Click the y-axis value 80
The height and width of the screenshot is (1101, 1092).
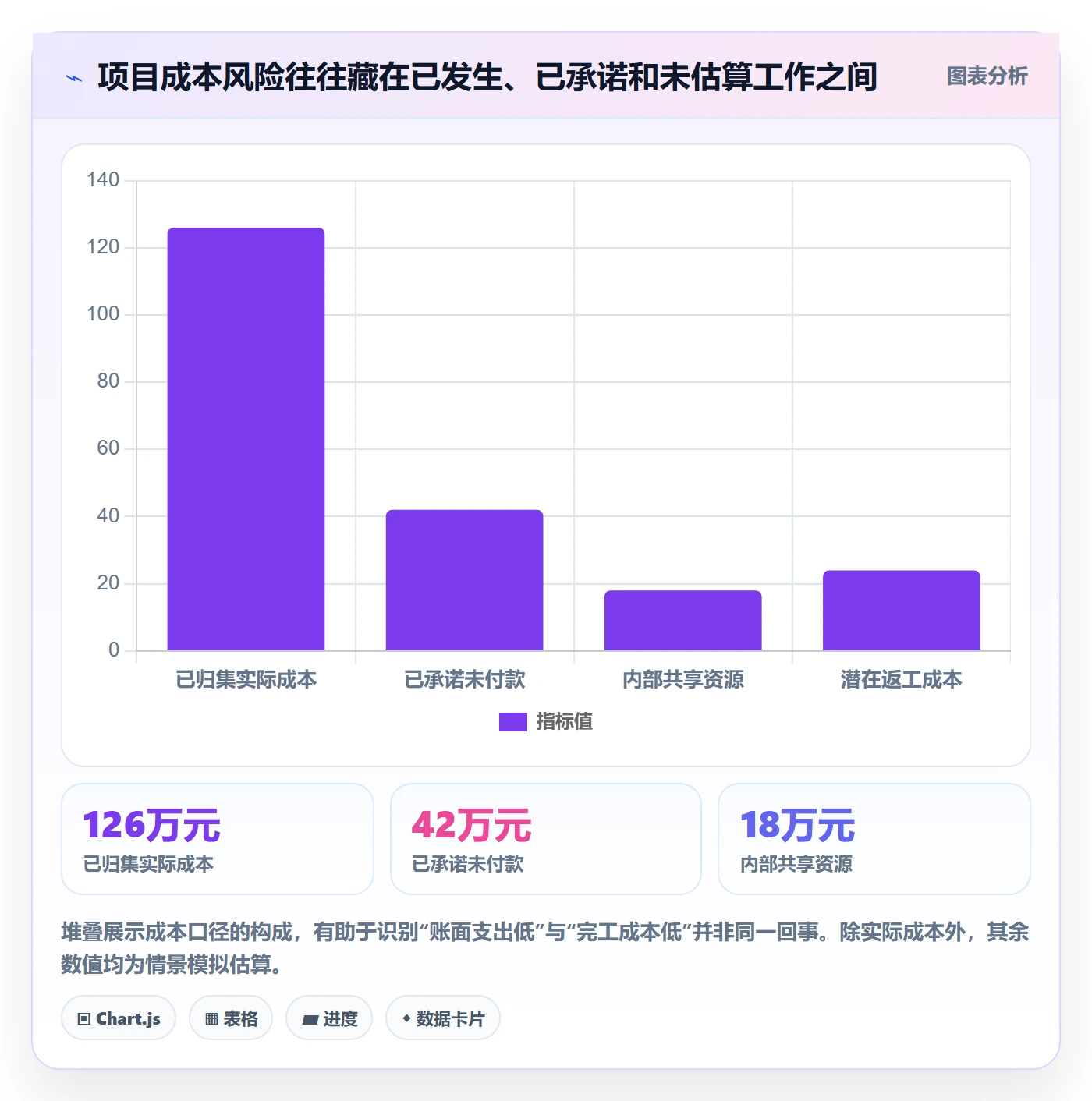point(108,381)
